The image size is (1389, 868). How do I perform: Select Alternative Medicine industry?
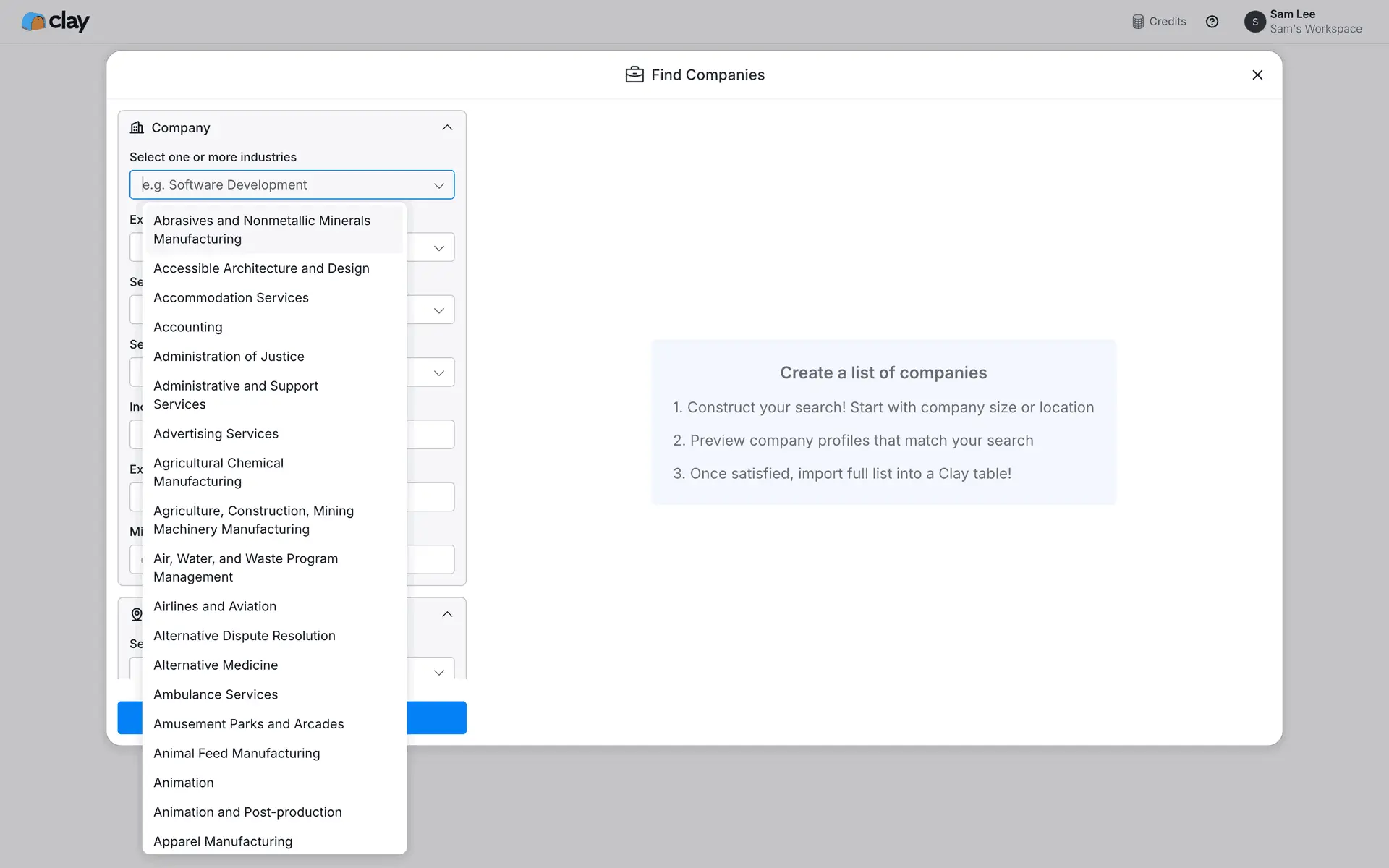[x=216, y=665]
